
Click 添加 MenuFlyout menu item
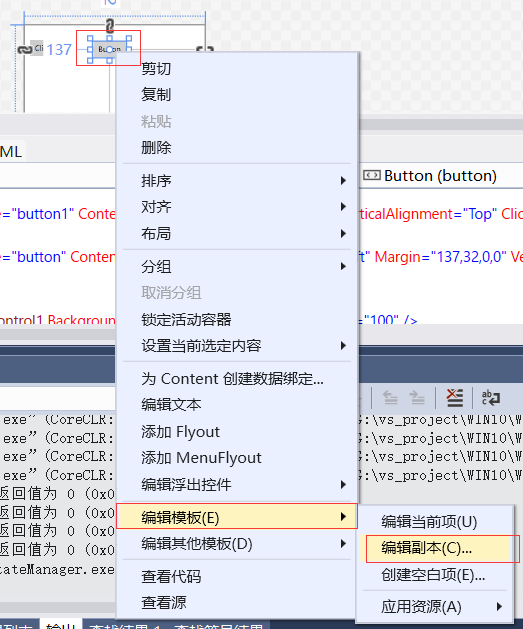[237, 458]
